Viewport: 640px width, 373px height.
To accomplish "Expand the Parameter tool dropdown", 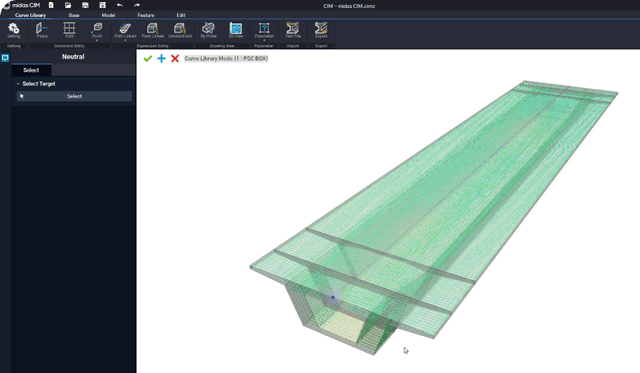I will pyautogui.click(x=264, y=40).
